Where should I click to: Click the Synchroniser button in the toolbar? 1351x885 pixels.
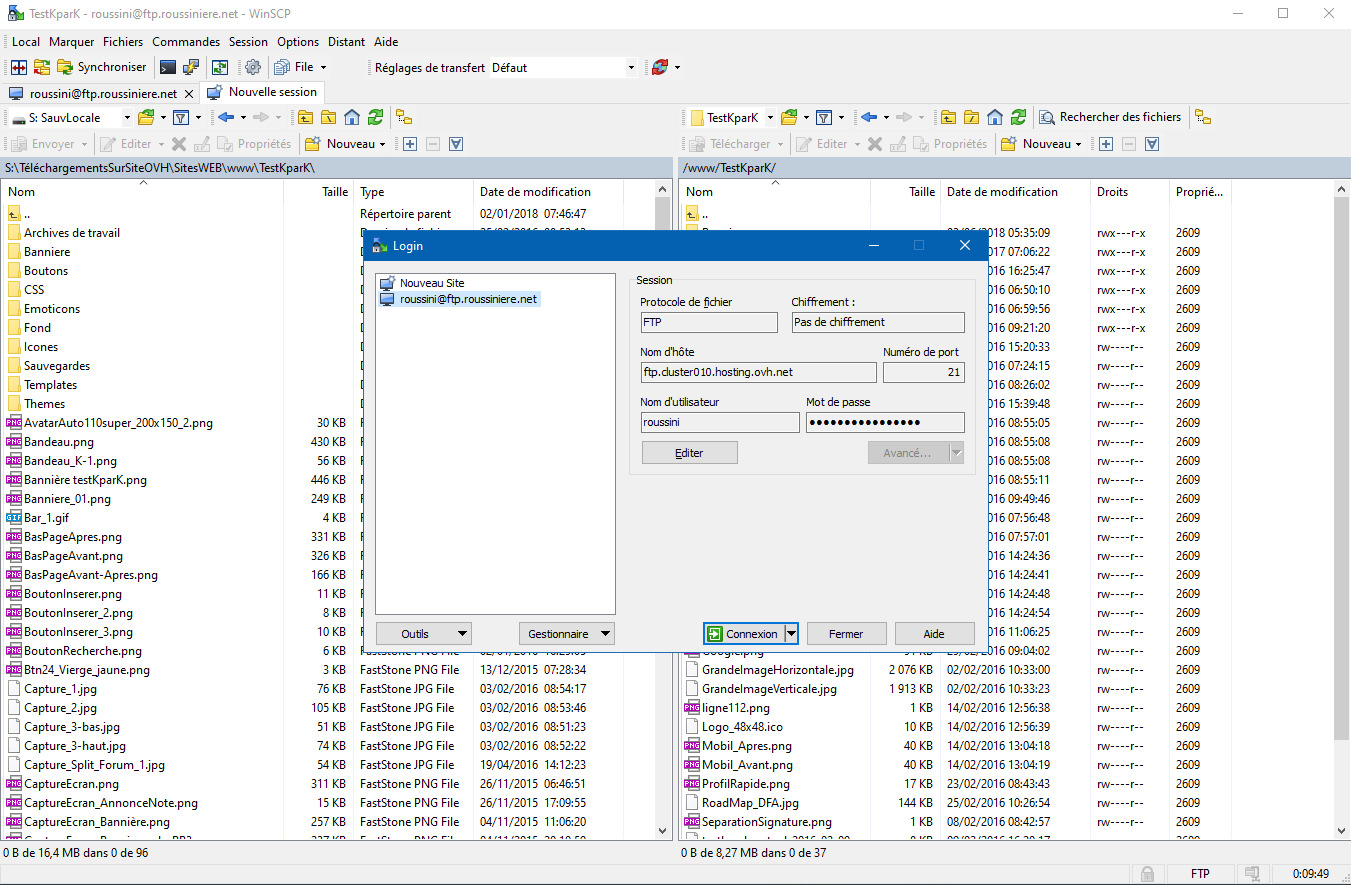[102, 67]
